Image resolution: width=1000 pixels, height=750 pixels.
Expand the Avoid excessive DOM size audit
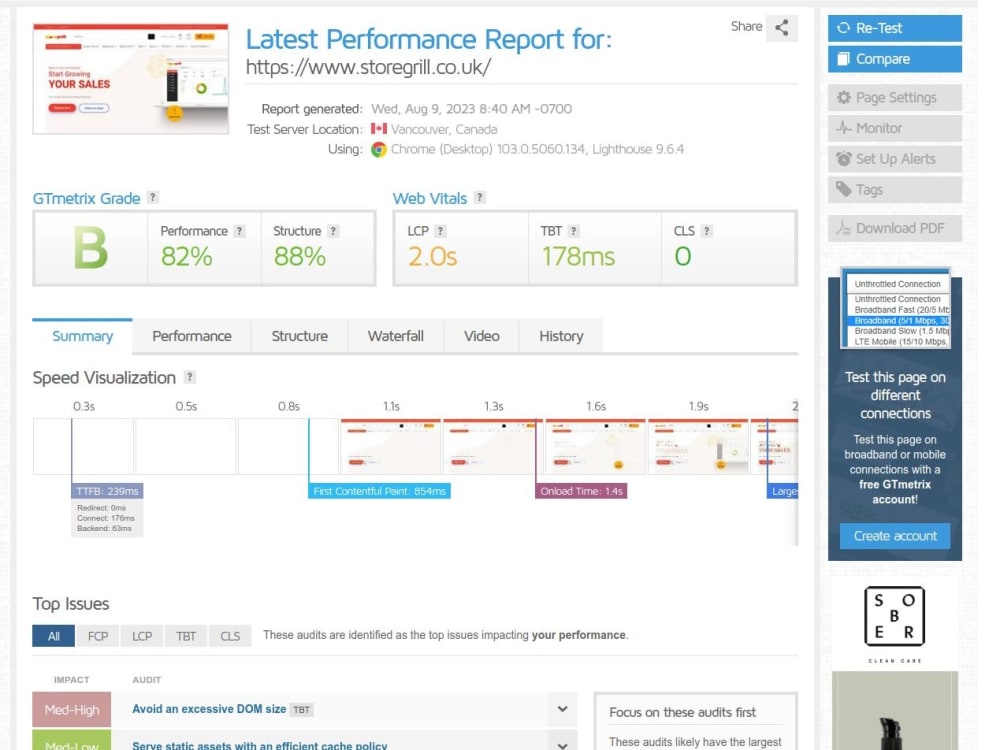tap(562, 709)
